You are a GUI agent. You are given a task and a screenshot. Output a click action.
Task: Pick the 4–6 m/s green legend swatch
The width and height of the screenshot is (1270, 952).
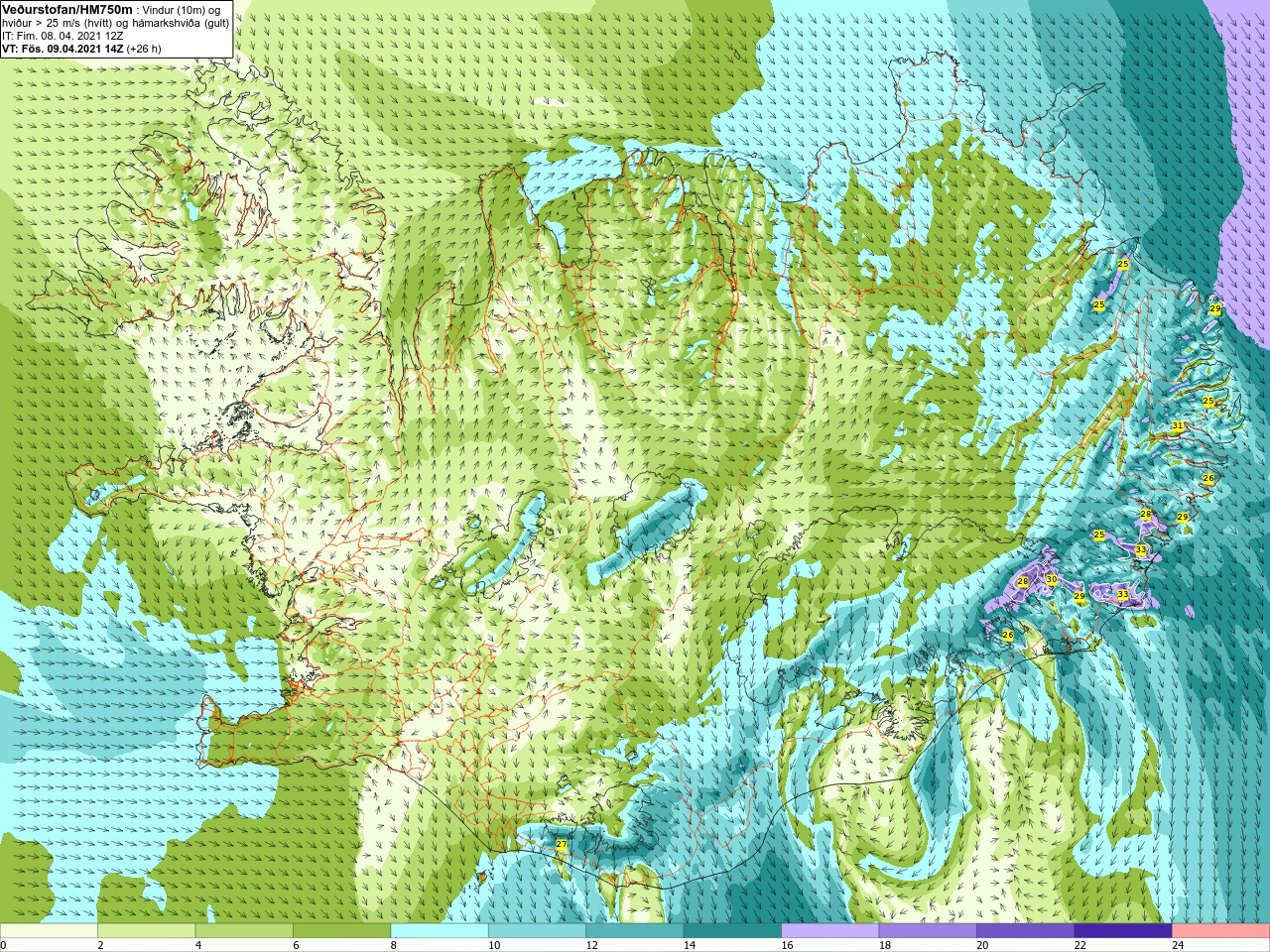click(x=244, y=930)
